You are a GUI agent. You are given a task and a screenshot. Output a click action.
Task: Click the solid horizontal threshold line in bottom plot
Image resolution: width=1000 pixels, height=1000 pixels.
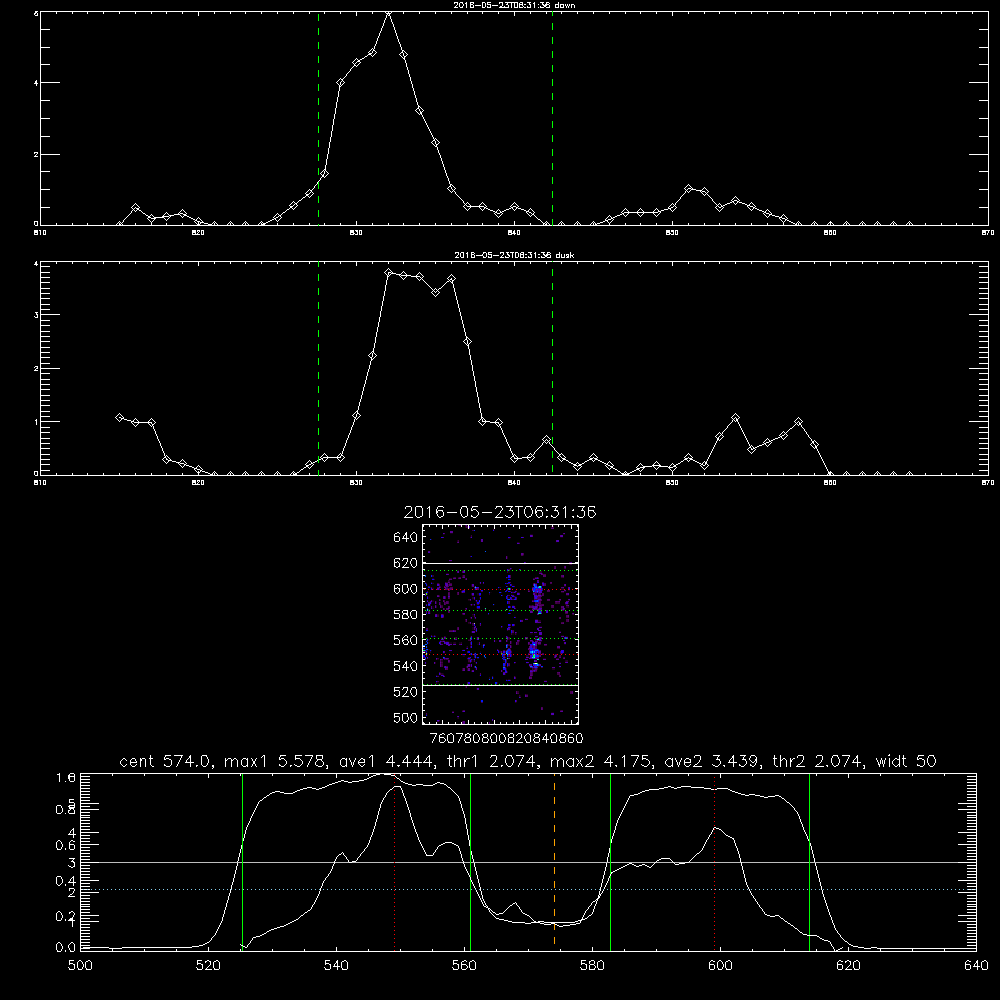click(x=528, y=862)
